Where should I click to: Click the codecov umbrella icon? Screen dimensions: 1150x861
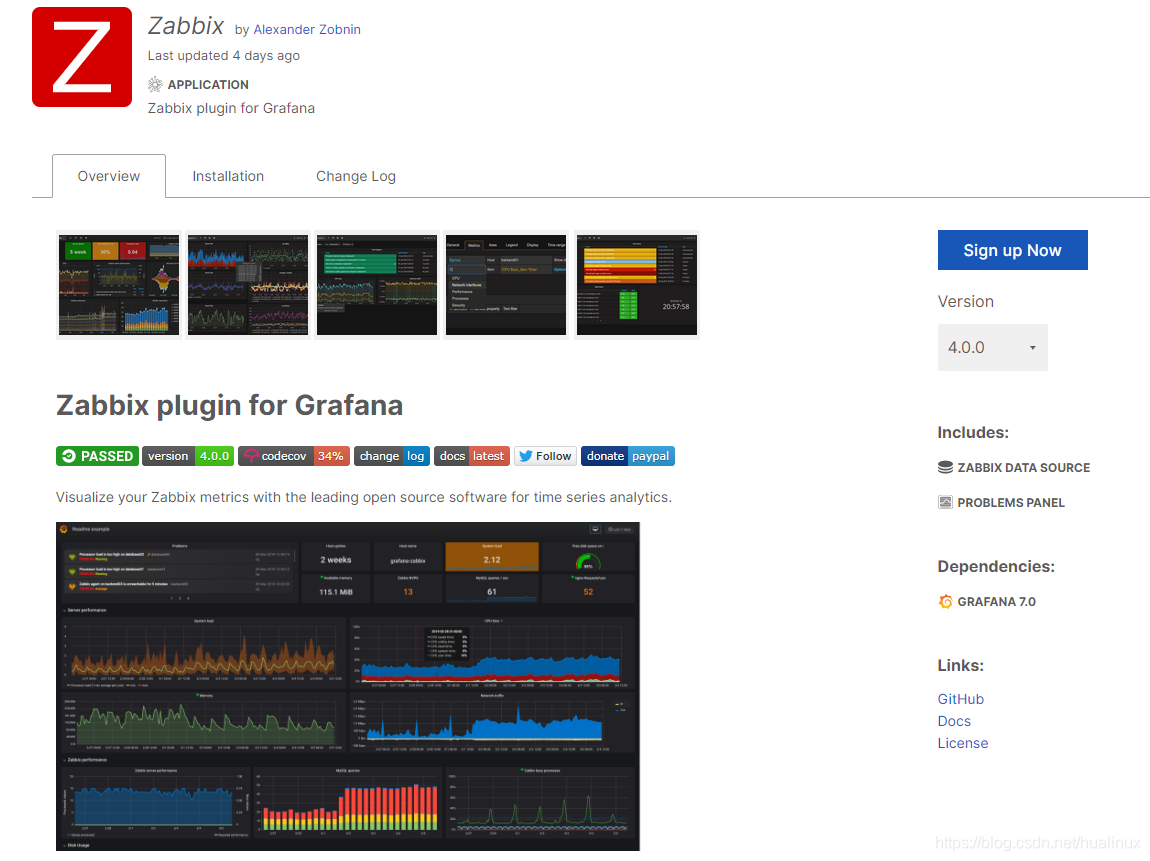[x=251, y=456]
